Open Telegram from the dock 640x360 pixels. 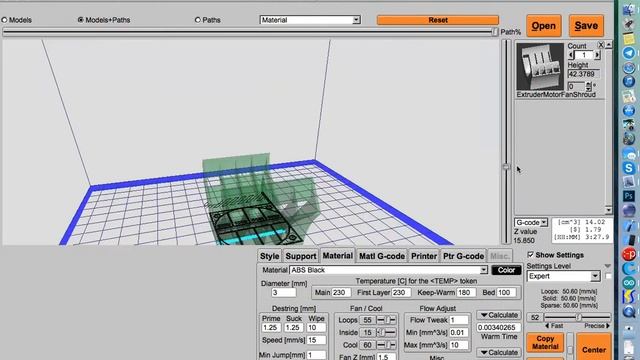pos(629,53)
